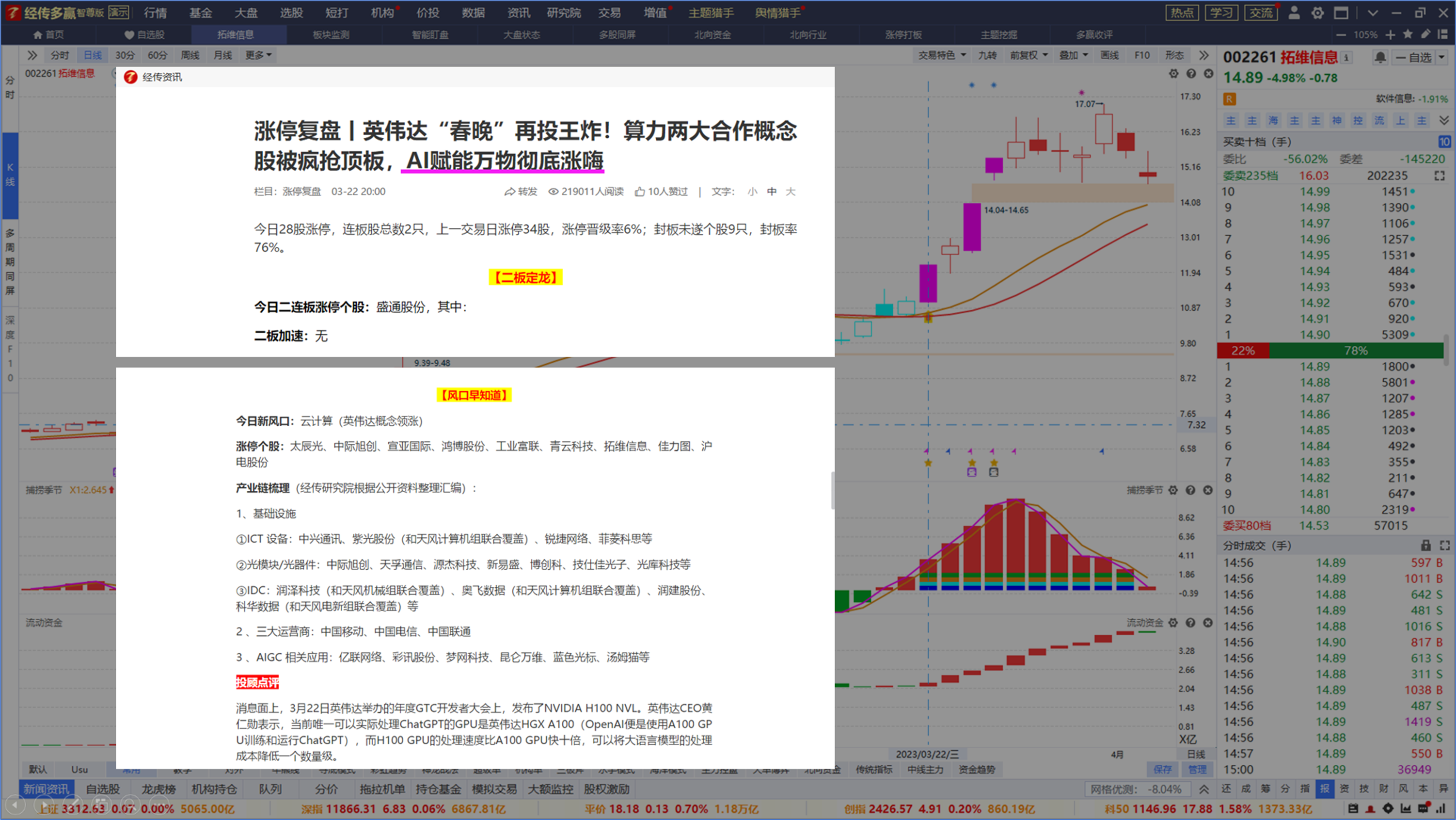Click the signal bars icon in status bar
The height and width of the screenshot is (820, 1456).
coord(1441,809)
